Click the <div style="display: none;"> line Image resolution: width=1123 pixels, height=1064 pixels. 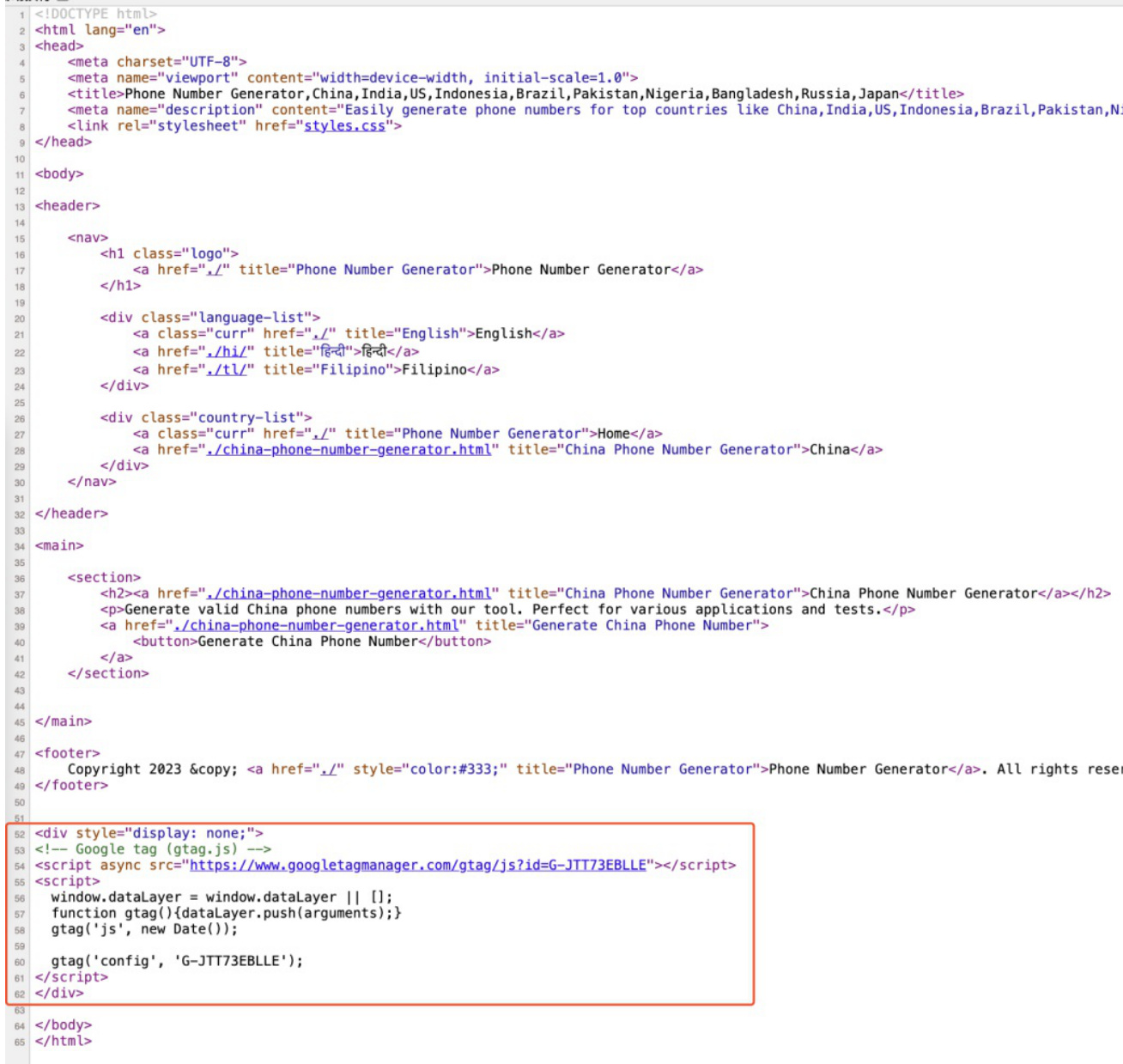[149, 833]
